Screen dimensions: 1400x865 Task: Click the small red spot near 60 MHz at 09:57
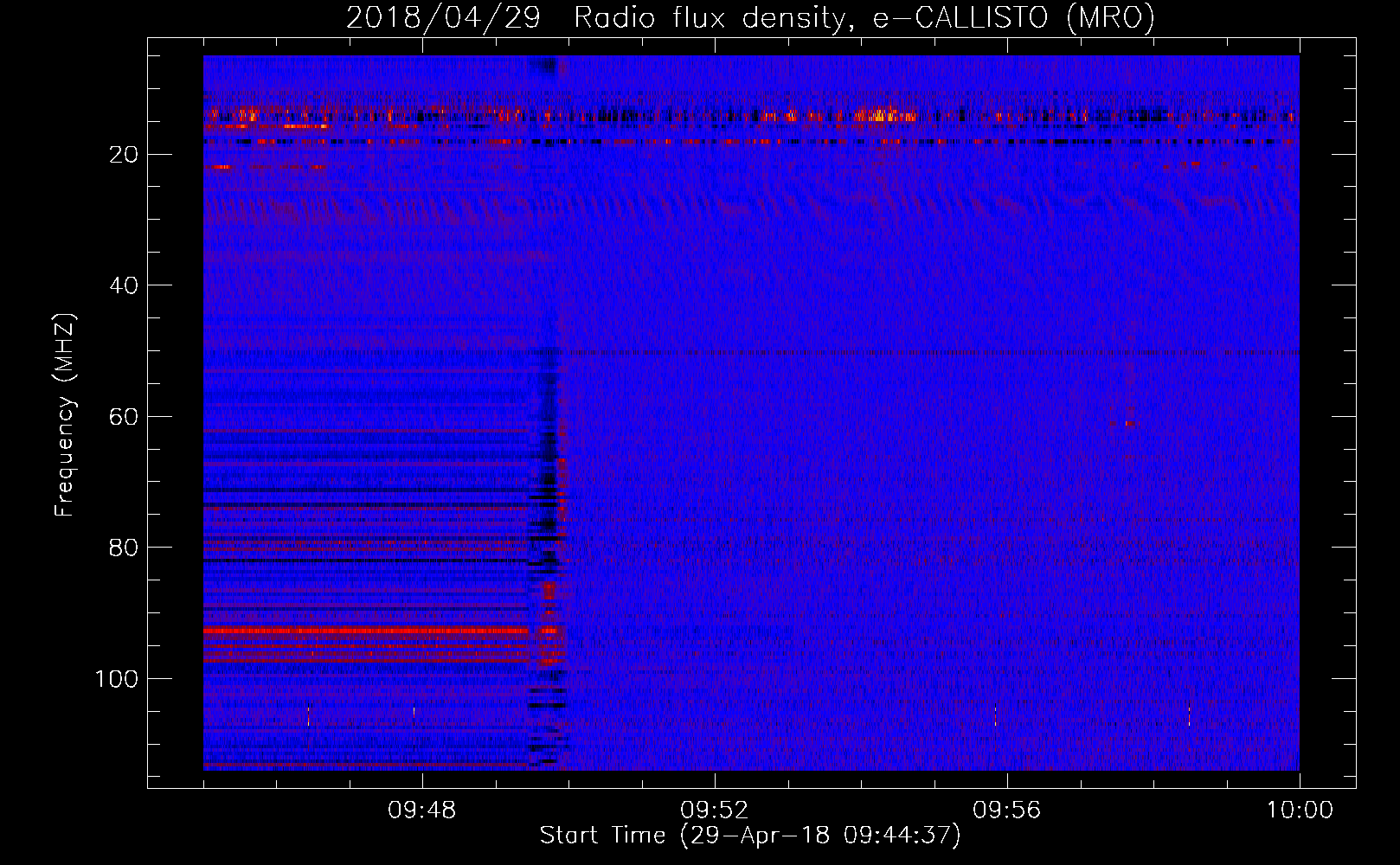(1130, 423)
